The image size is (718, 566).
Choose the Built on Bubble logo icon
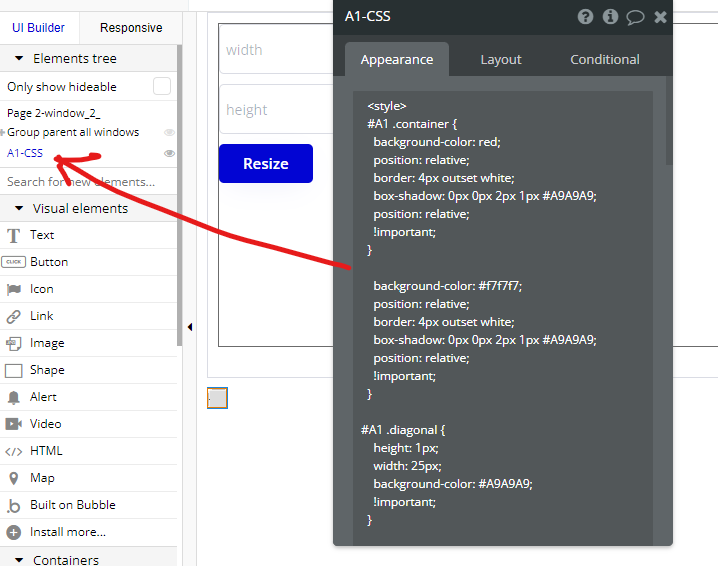point(13,505)
